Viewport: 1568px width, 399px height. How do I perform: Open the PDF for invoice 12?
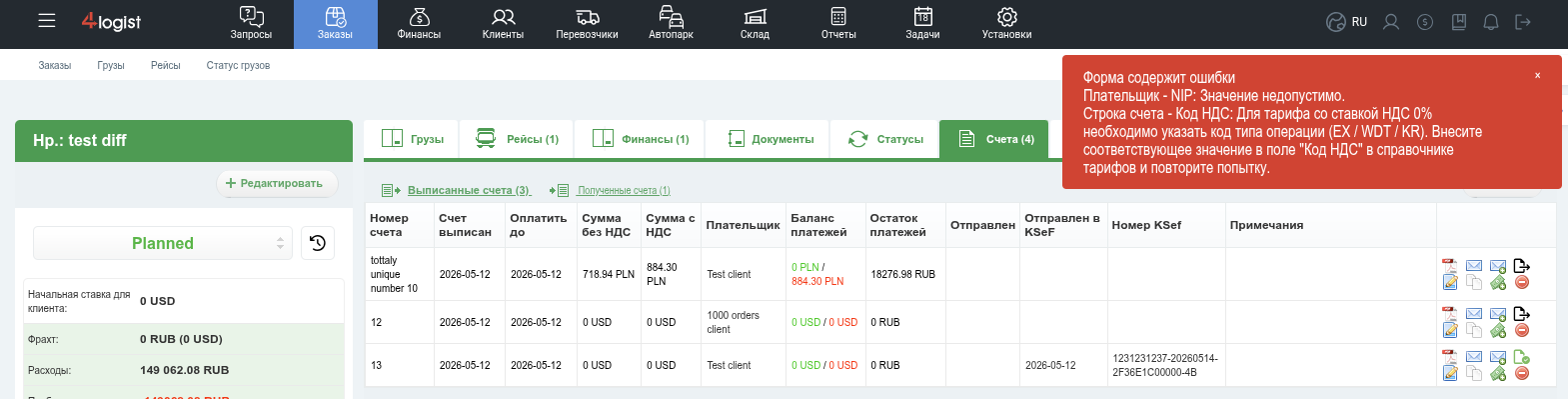click(1449, 314)
